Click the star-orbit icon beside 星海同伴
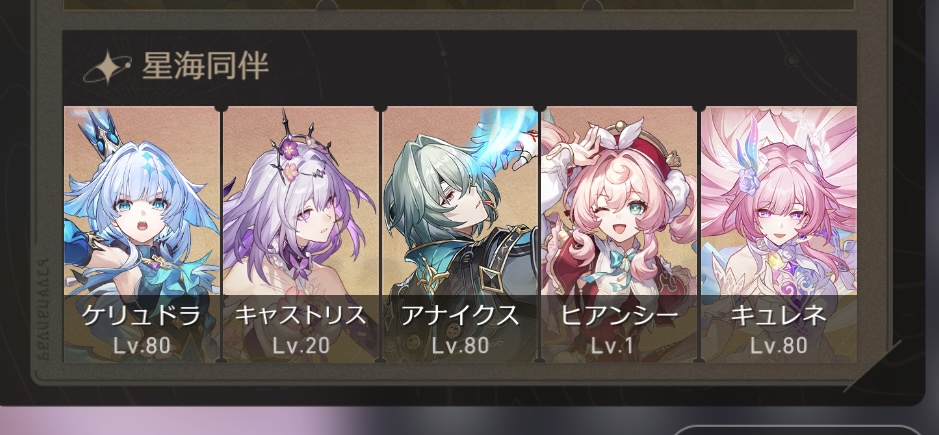The width and height of the screenshot is (939, 435). (x=108, y=68)
